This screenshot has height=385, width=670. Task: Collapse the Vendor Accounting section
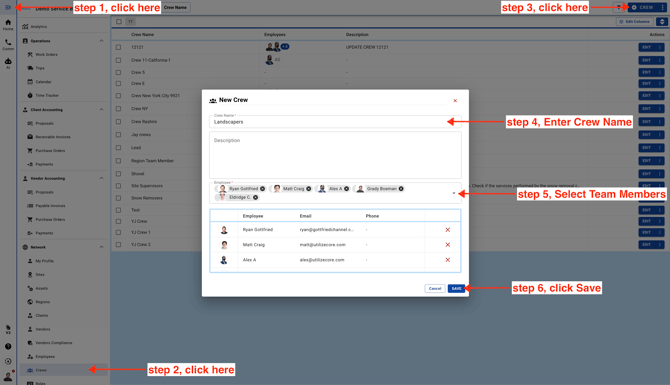coord(101,178)
